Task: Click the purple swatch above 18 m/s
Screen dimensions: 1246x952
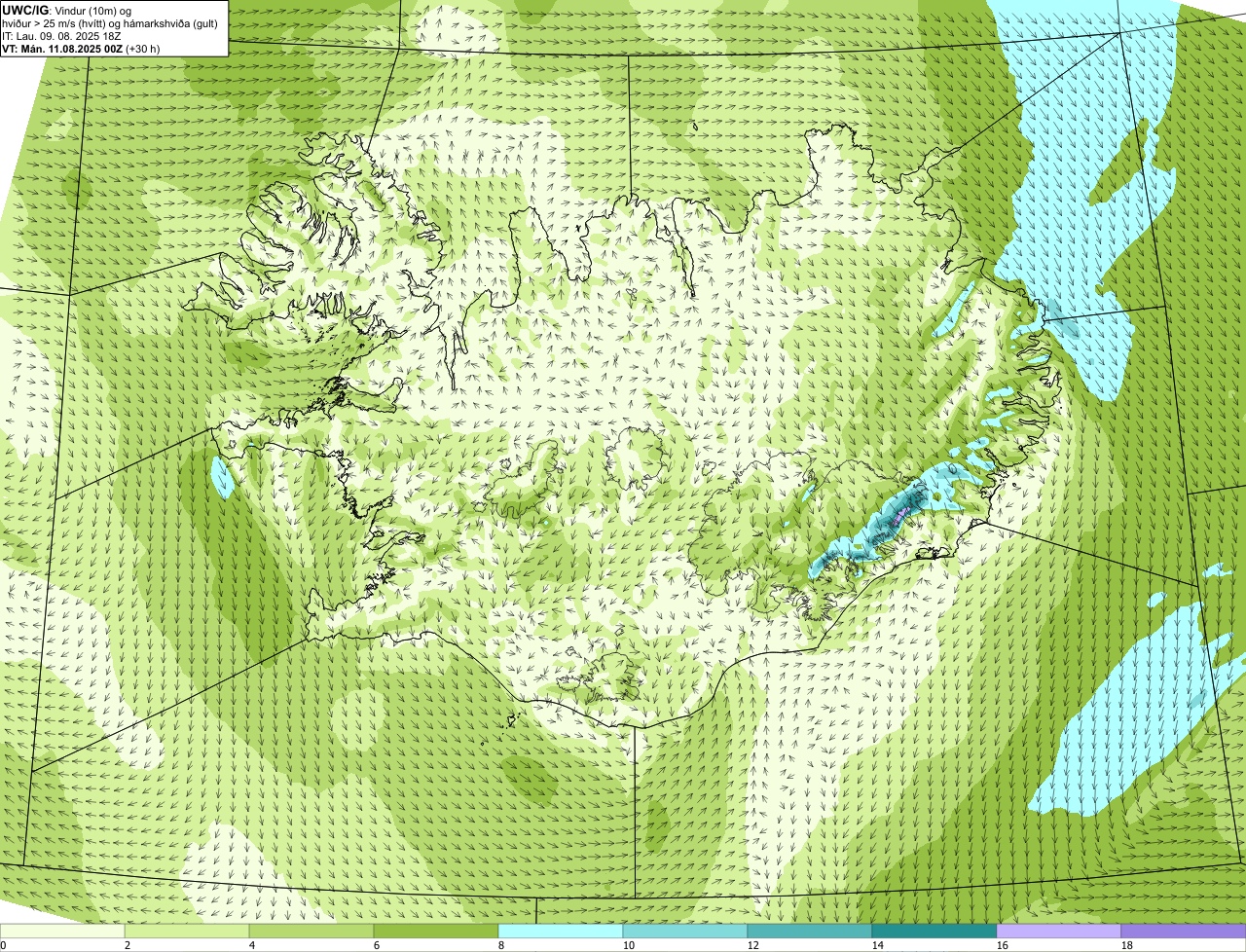Action: [1184, 931]
